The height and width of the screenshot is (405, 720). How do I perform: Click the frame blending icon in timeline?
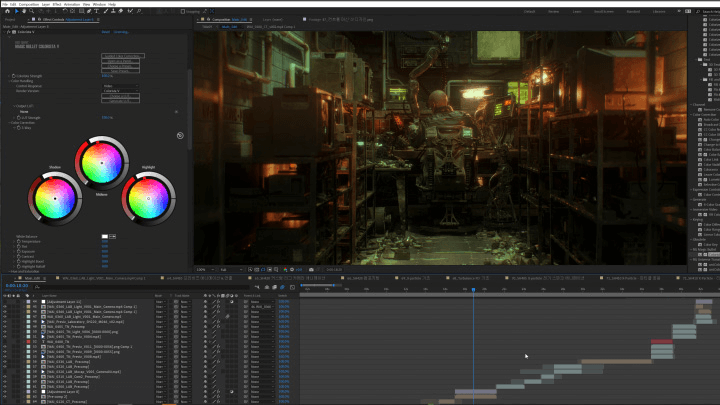click(x=275, y=287)
